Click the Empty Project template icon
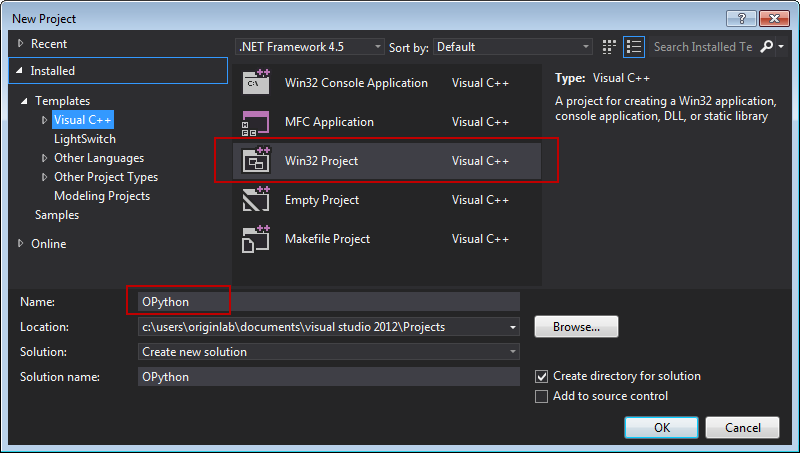Viewport: 800px width, 453px height. pyautogui.click(x=257, y=200)
